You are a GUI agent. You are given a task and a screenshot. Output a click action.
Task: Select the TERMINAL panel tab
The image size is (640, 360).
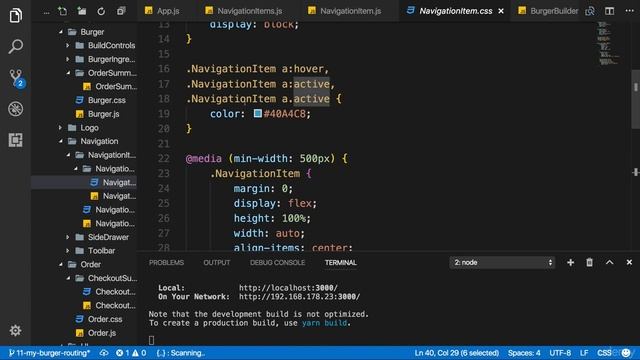(x=341, y=262)
